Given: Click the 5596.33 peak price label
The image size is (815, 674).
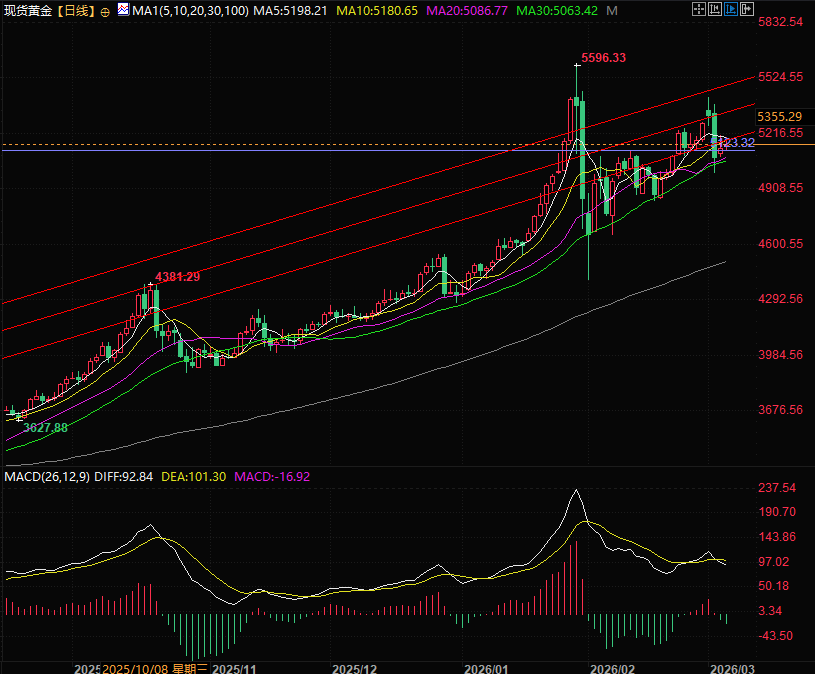Looking at the screenshot, I should point(603,58).
